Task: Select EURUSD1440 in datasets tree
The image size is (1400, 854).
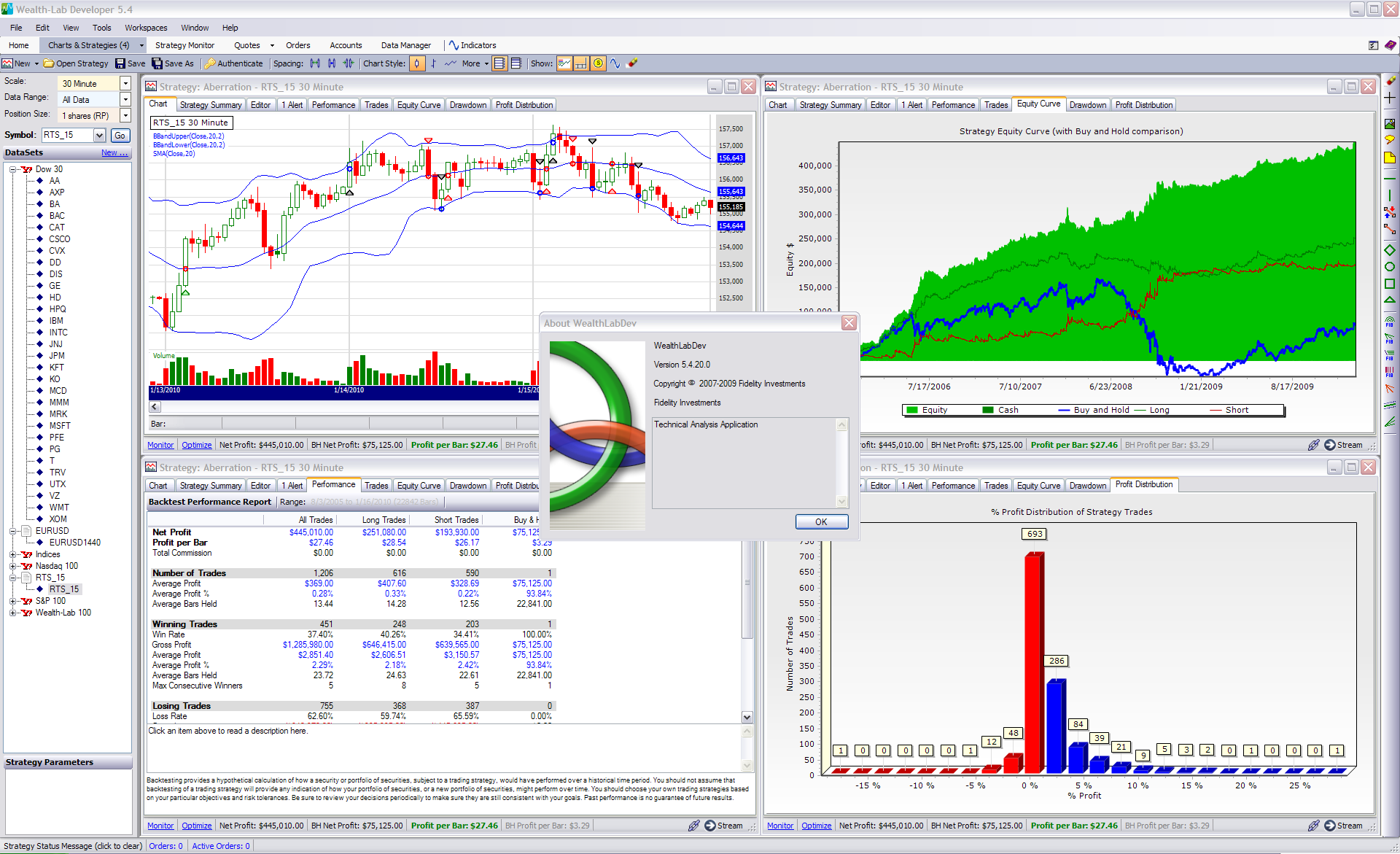Action: coord(74,543)
